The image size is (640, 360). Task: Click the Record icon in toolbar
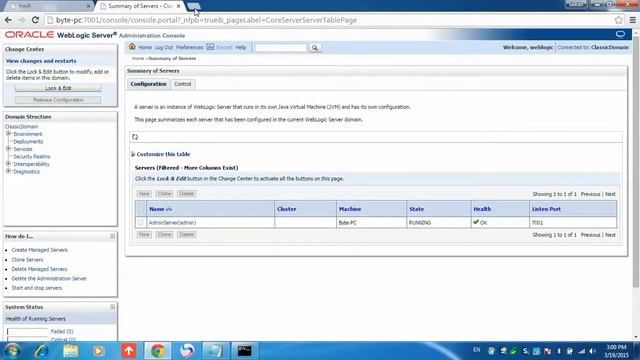click(210, 47)
